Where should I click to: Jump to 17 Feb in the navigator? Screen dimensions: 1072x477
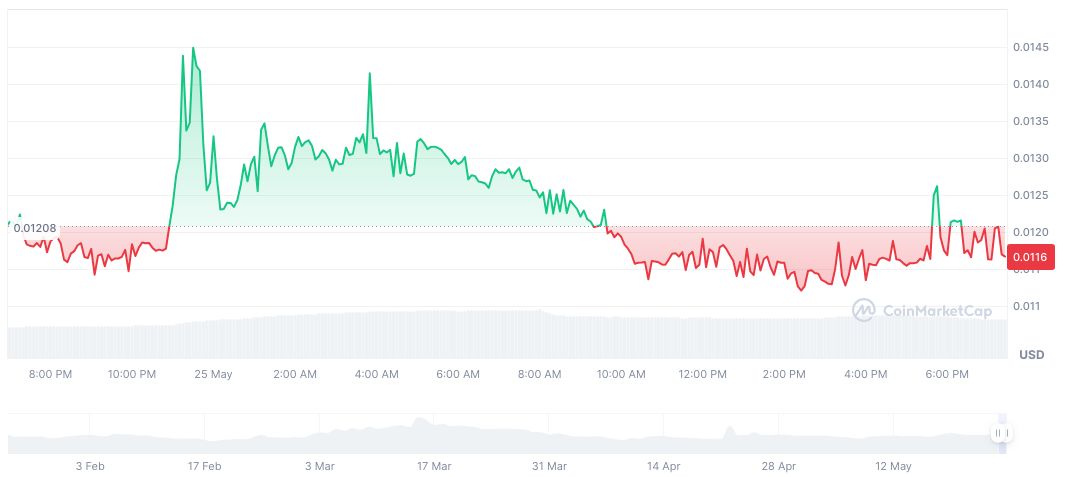[205, 466]
